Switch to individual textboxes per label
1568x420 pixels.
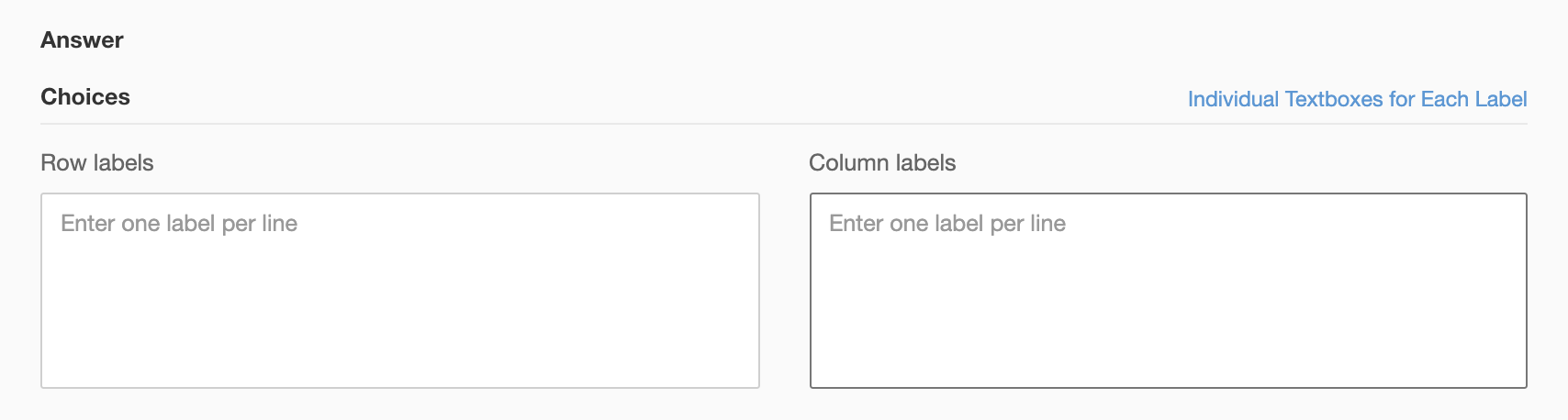[x=1357, y=99]
